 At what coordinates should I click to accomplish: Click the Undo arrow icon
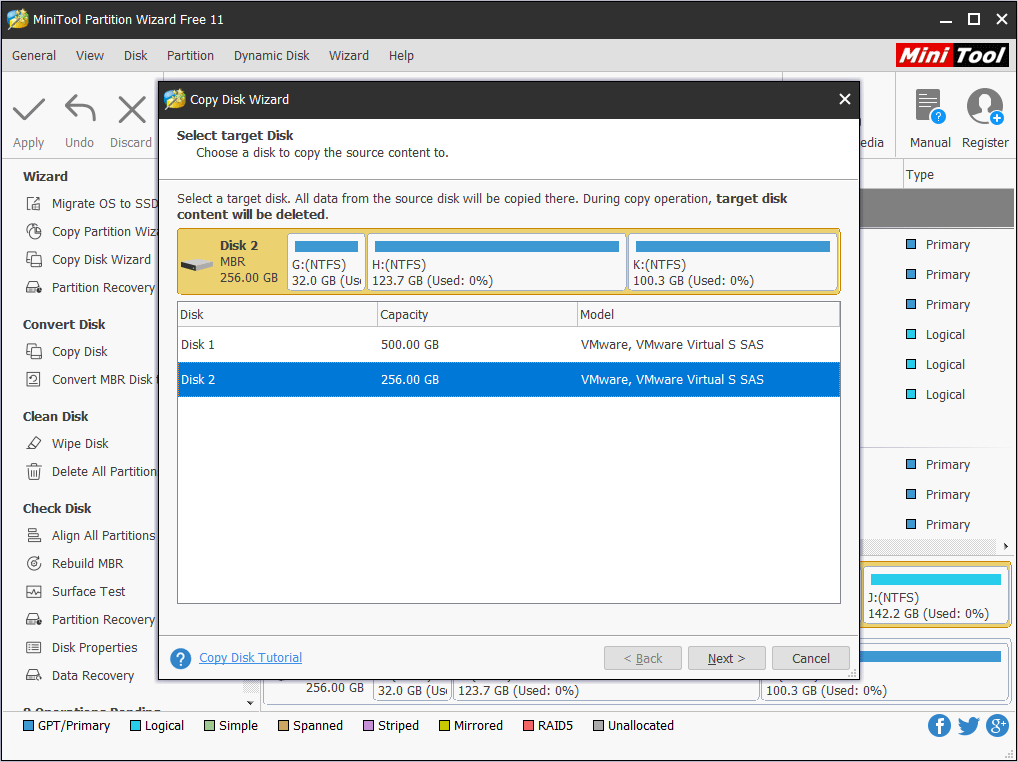point(80,109)
